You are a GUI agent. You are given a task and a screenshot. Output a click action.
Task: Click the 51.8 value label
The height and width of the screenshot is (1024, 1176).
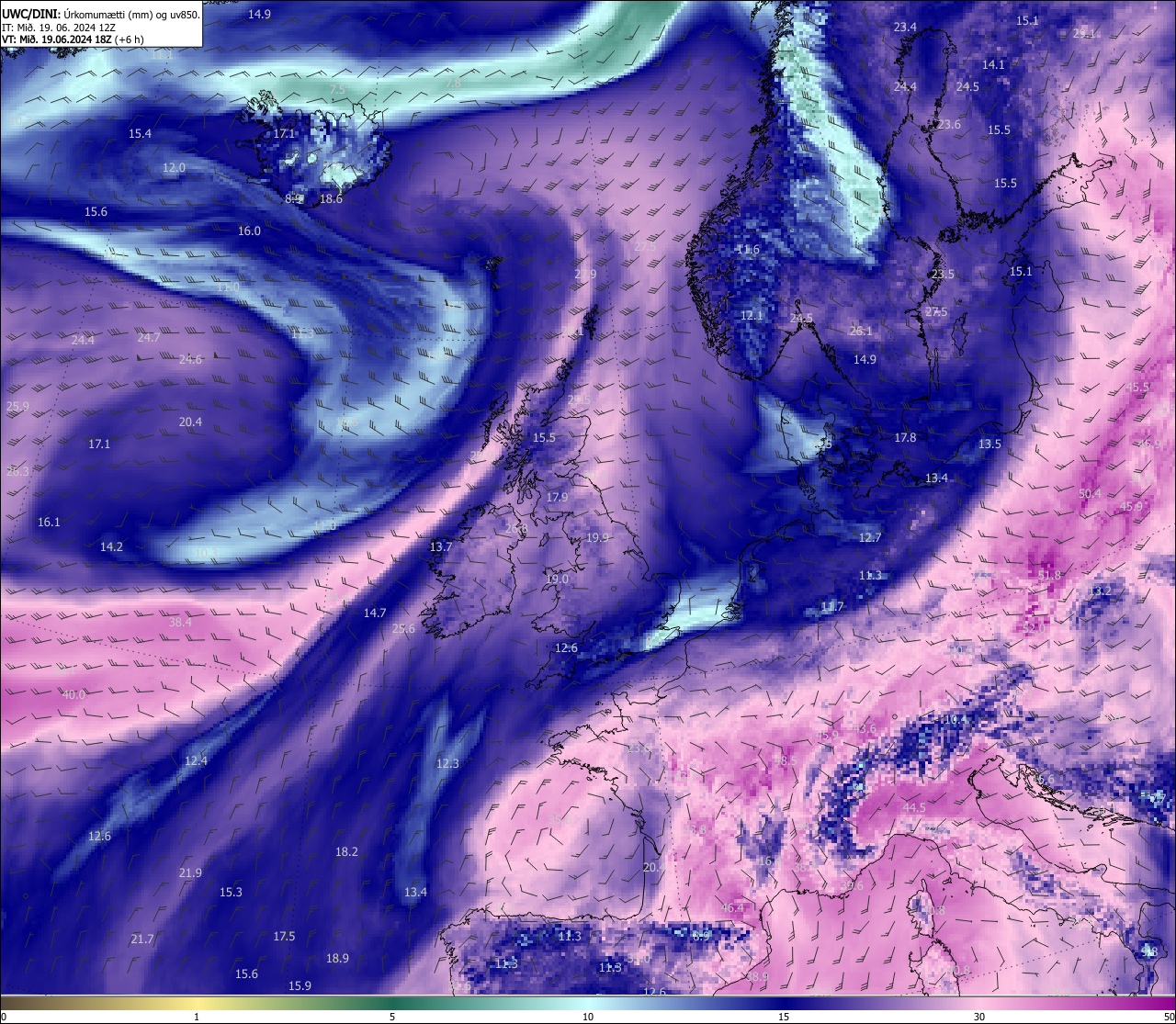[x=1049, y=576]
